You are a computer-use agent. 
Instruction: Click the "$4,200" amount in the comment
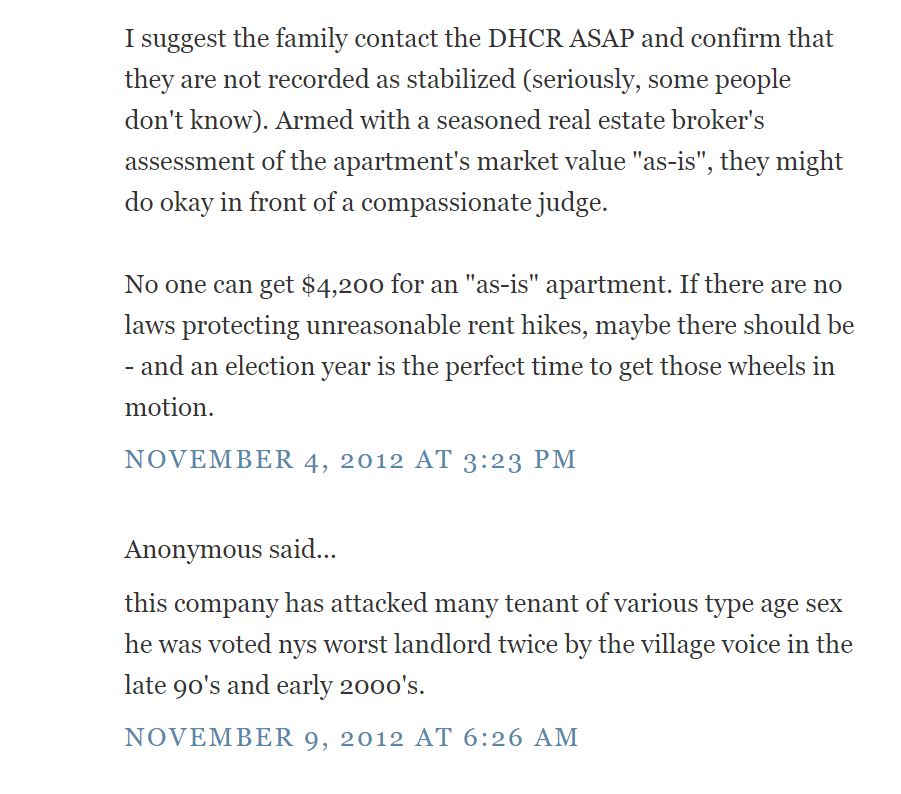[x=344, y=285]
